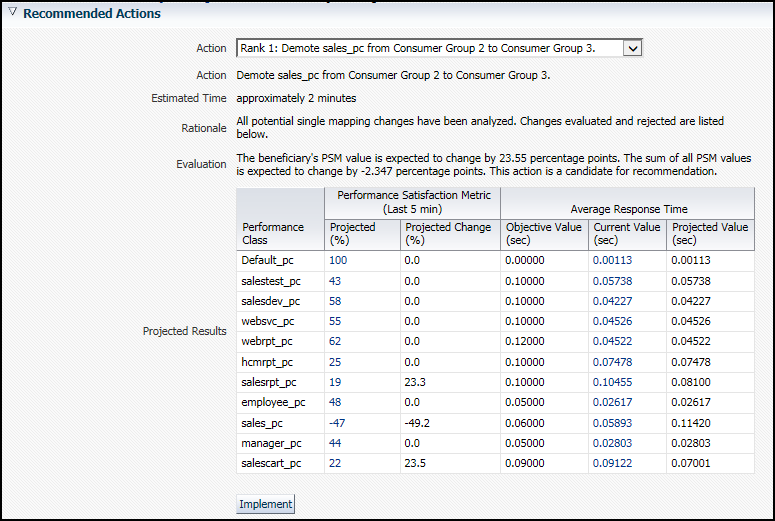
Task: Open employee_pc current value 0.02617 link
Action: [x=610, y=402]
